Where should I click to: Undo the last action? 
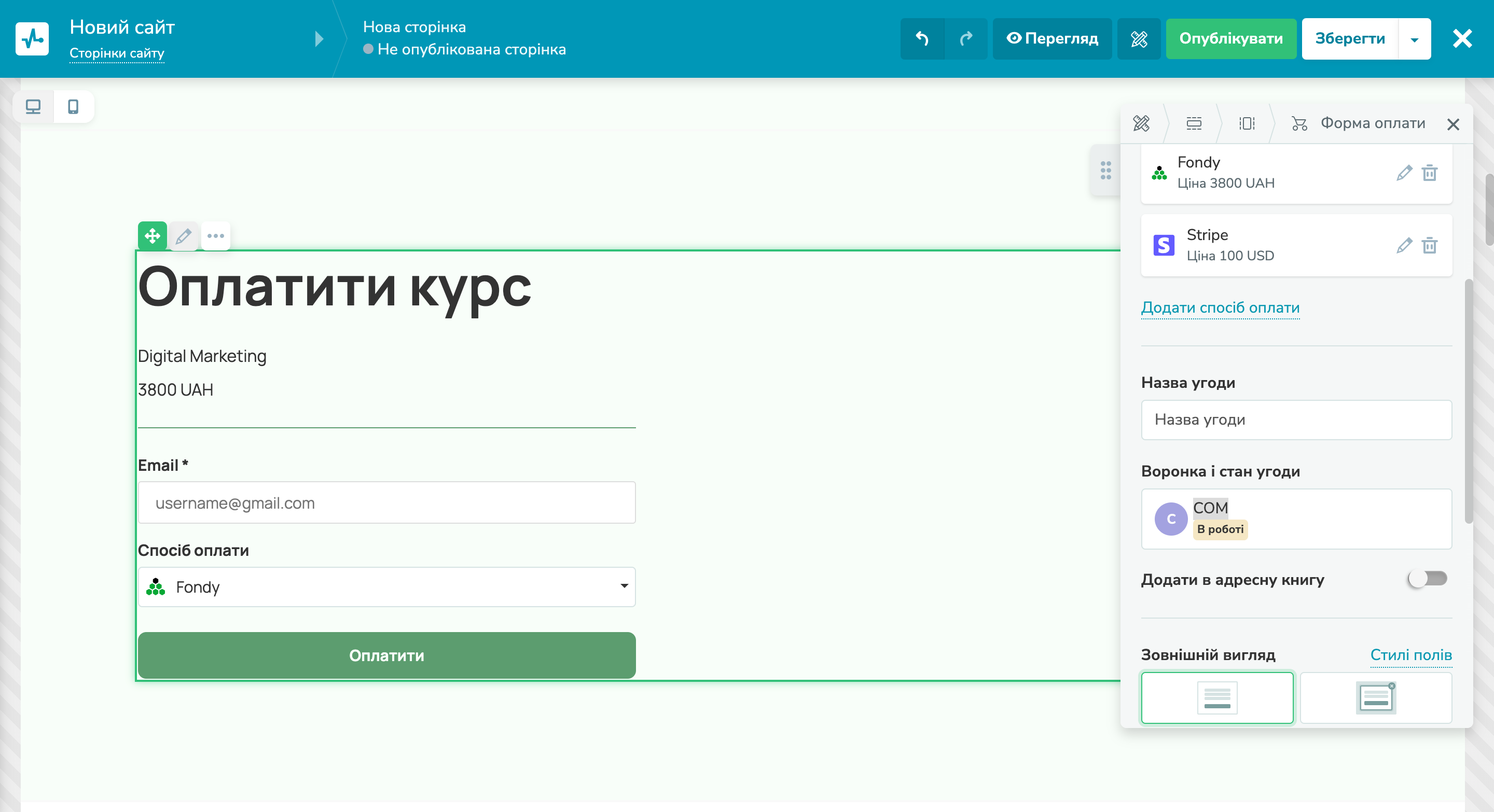point(922,39)
